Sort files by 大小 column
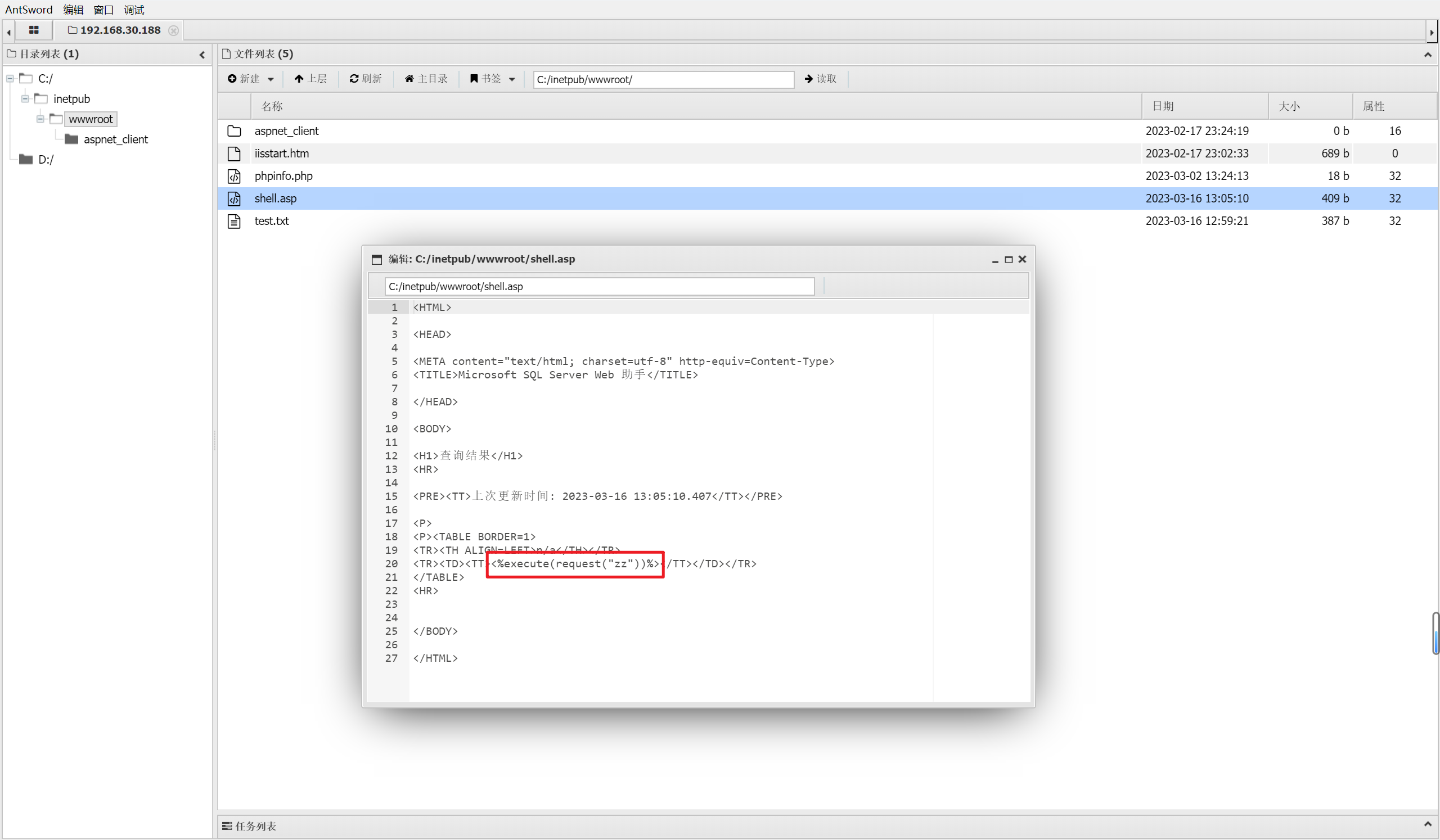The width and height of the screenshot is (1440, 840). [1310, 106]
